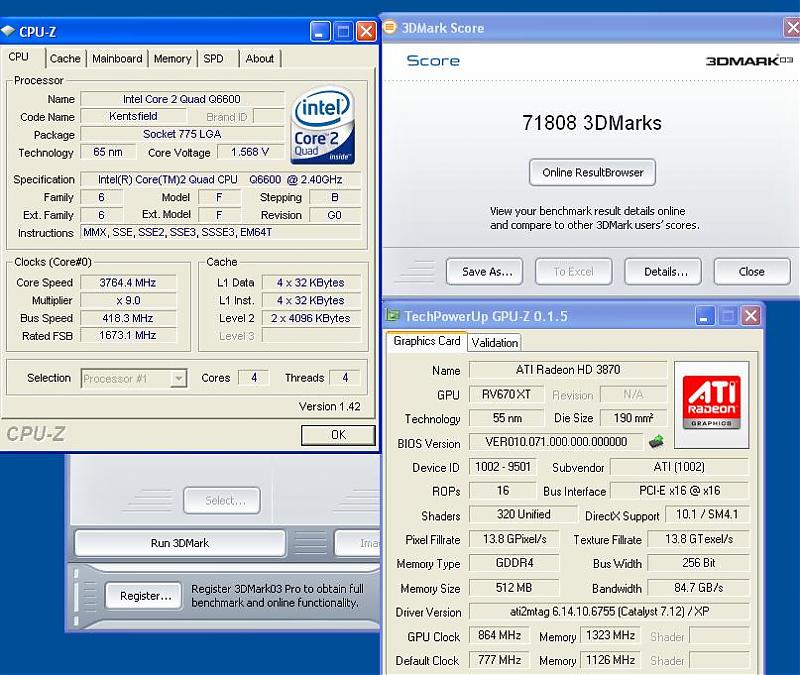The height and width of the screenshot is (675, 800).
Task: Close the 3DMark Score window
Action: pyautogui.click(x=792, y=28)
